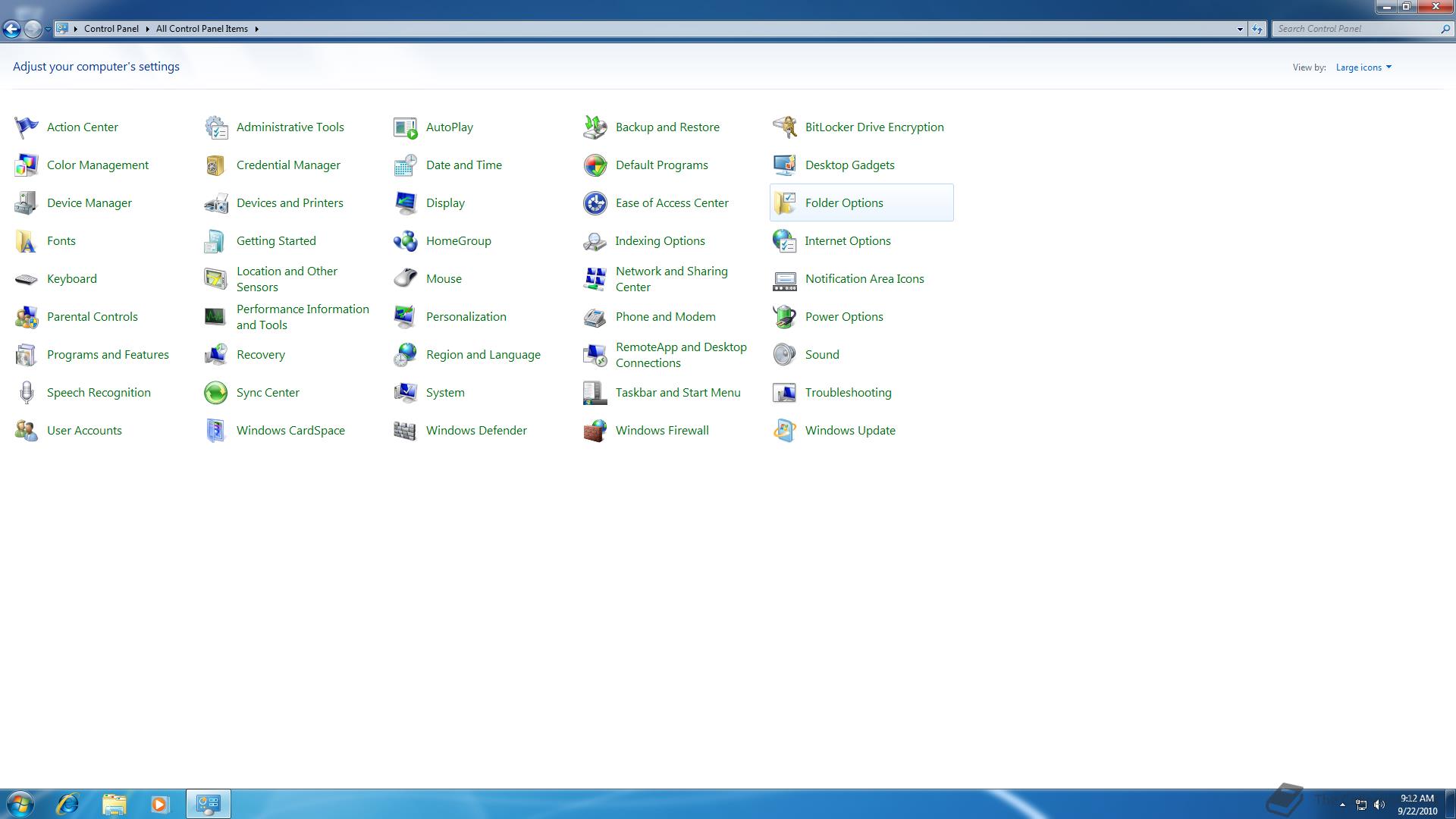Open the Region and Language link

click(x=483, y=354)
